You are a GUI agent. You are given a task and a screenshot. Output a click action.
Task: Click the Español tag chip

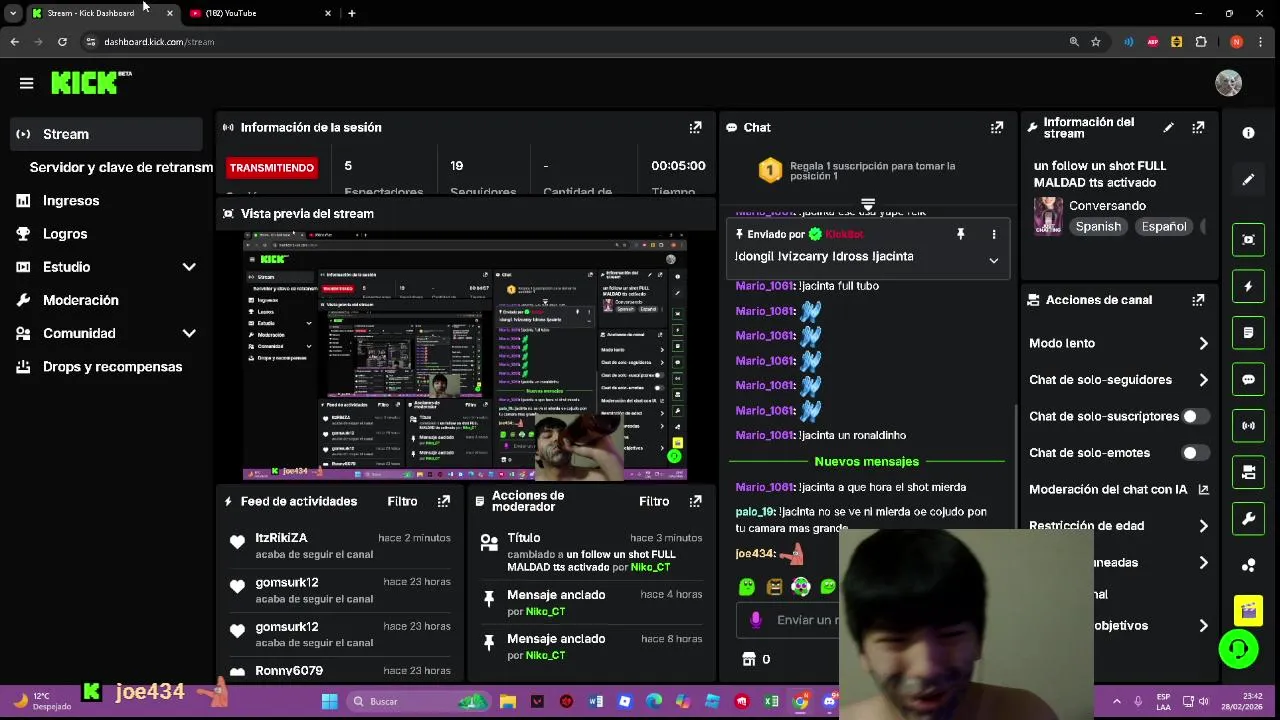1164,227
